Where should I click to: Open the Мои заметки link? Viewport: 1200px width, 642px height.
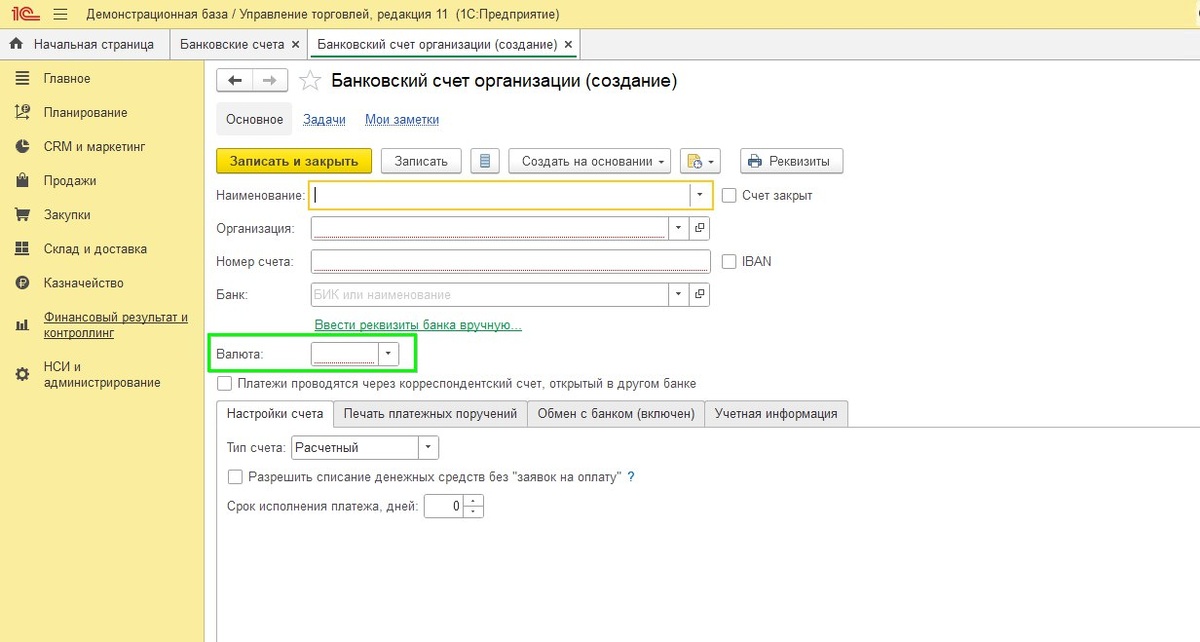click(402, 120)
